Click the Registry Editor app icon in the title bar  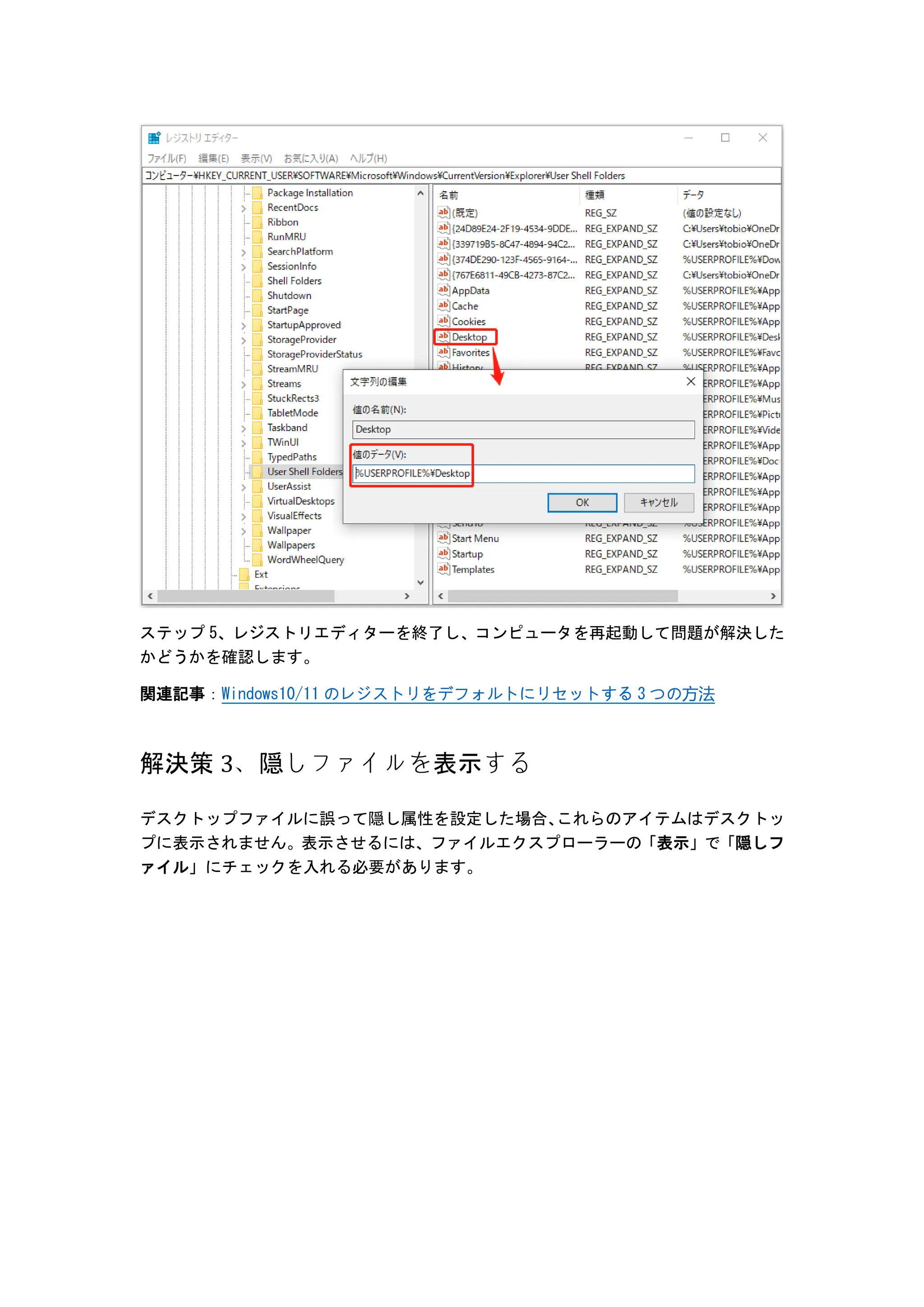coord(153,138)
